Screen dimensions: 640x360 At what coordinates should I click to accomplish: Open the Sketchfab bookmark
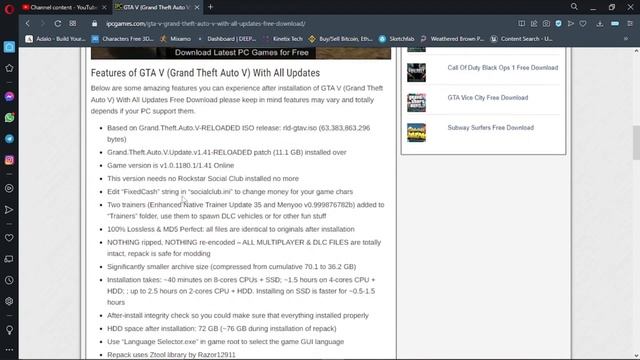[397, 39]
